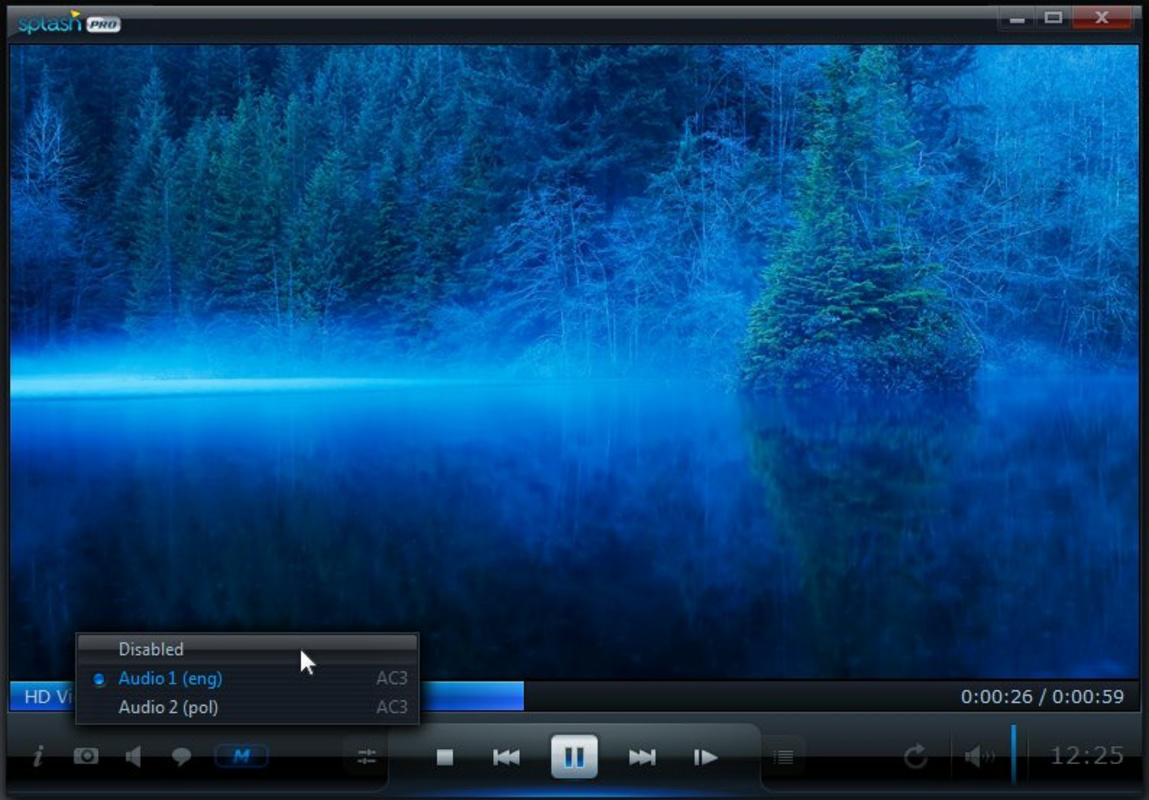This screenshot has width=1149, height=800.
Task: Toggle the Motion (M) enhancement button
Action: 241,755
